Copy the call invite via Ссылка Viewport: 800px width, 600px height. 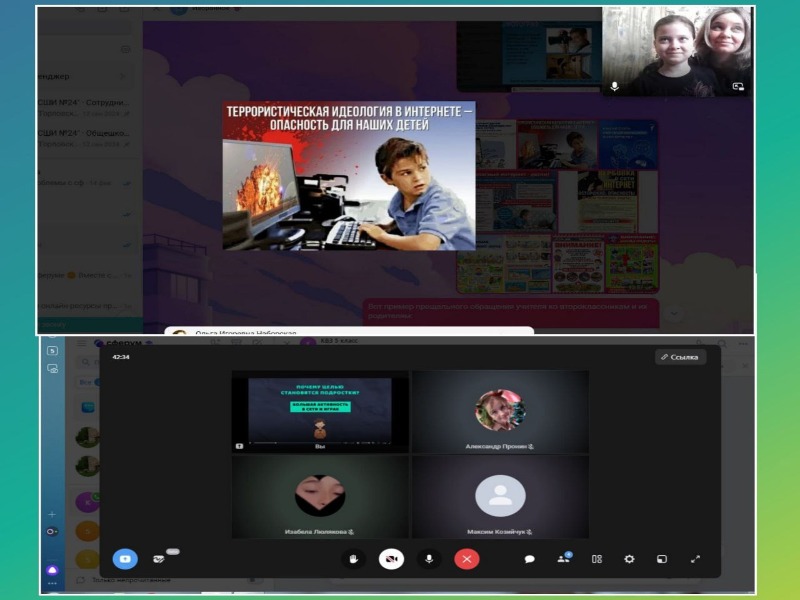point(680,357)
